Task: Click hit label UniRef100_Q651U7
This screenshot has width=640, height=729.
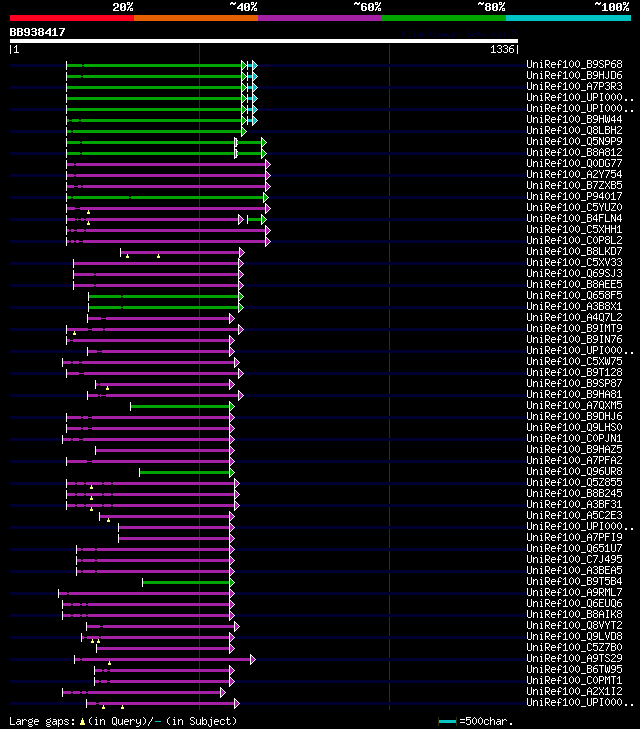Action: click(x=574, y=549)
